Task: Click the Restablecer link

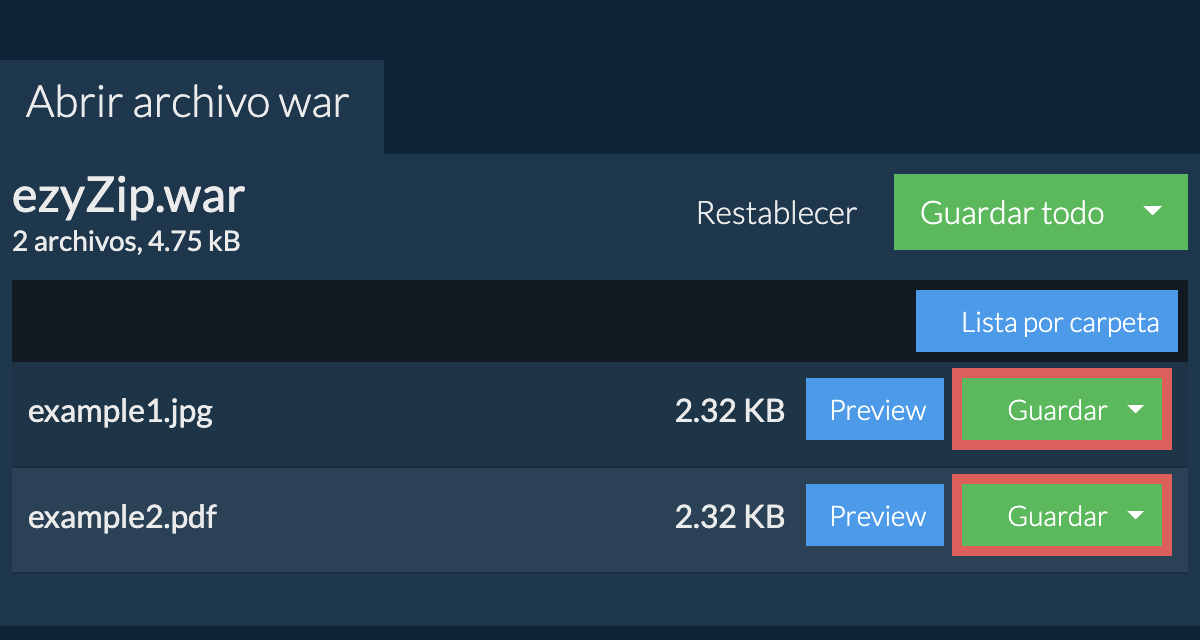Action: click(x=776, y=213)
